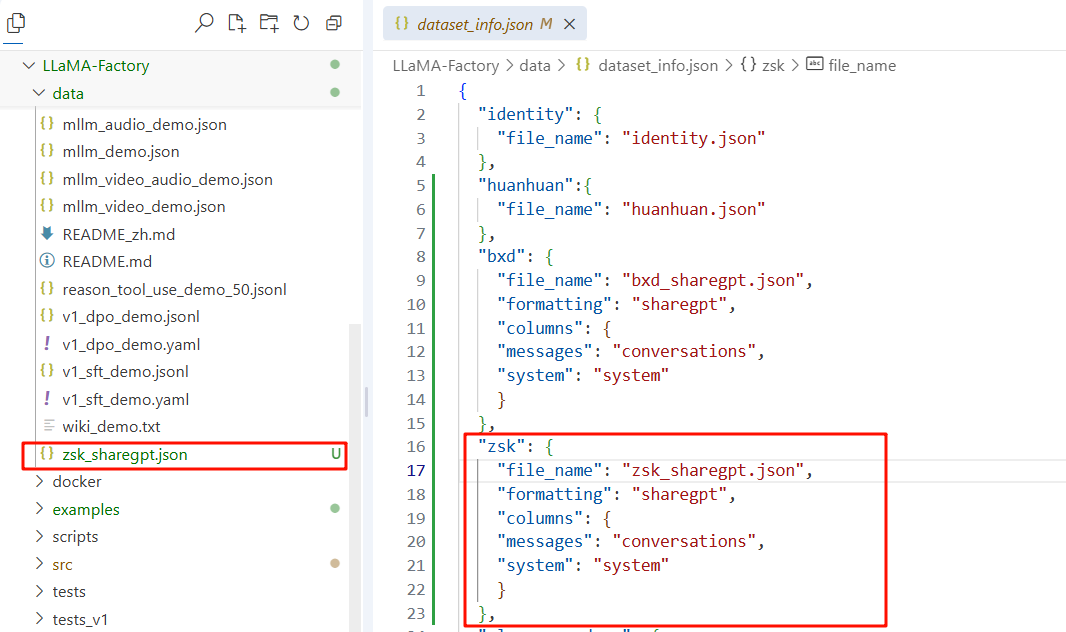Viewport: 1066px width, 632px height.
Task: Expand the examples folder
Action: pyautogui.click(x=85, y=509)
